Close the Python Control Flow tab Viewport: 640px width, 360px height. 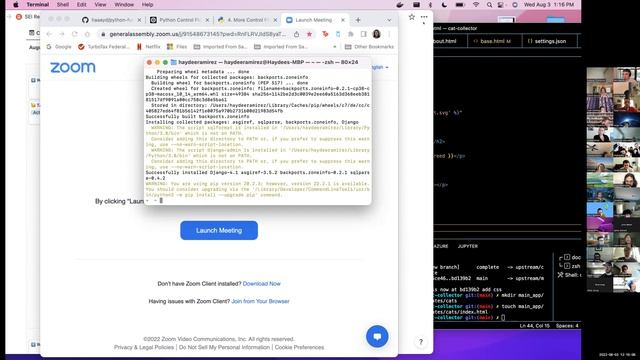click(207, 20)
